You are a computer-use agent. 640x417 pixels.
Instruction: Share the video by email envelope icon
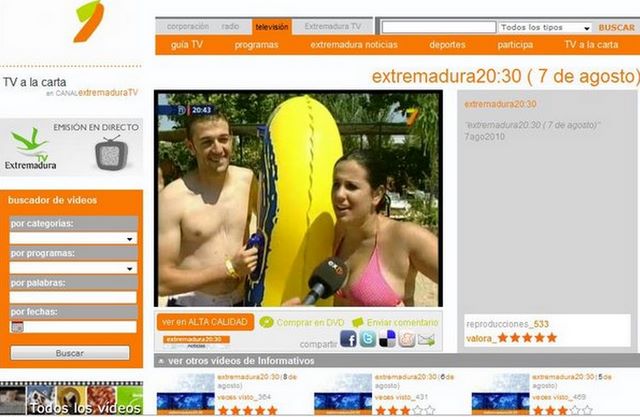point(426,339)
